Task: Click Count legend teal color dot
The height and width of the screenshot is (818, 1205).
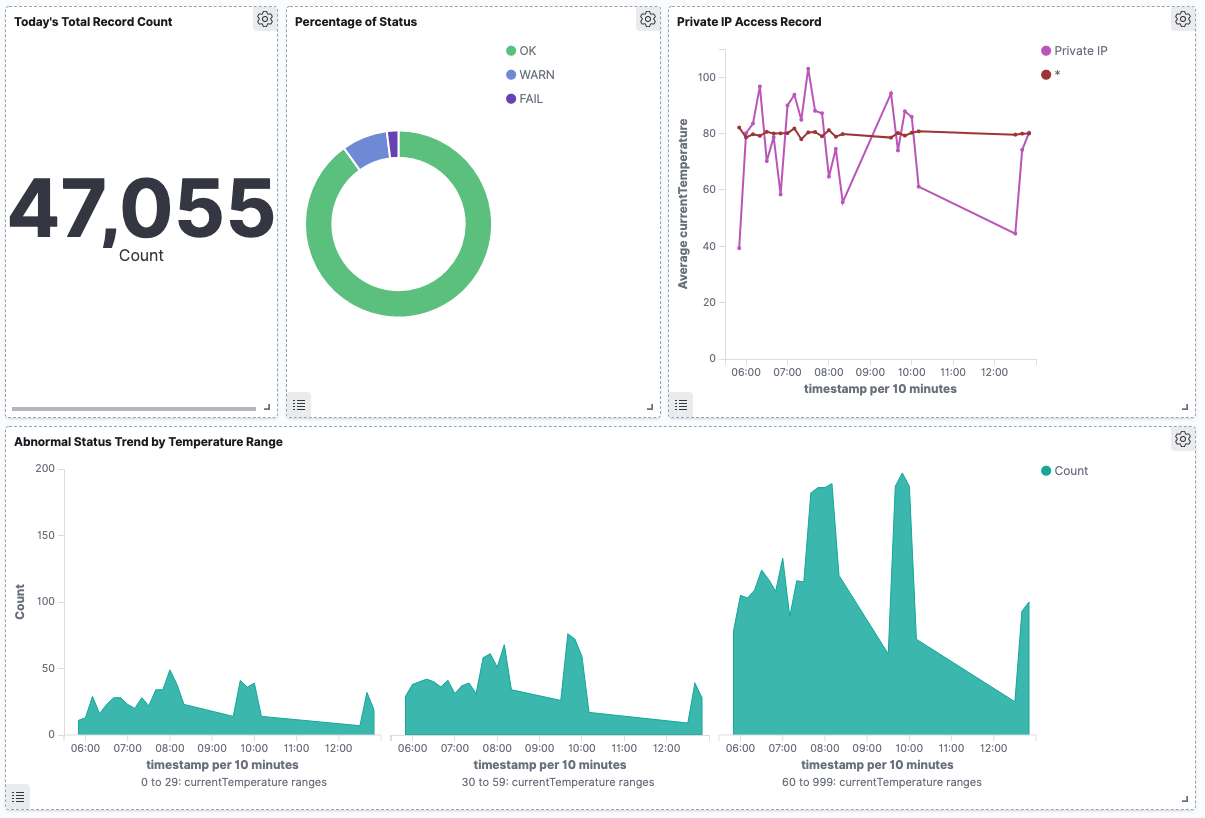Action: coord(1046,471)
